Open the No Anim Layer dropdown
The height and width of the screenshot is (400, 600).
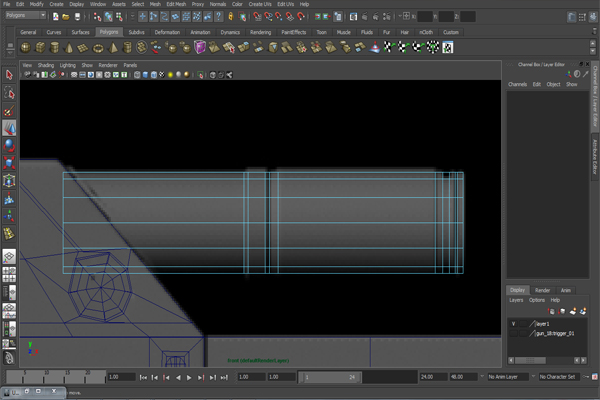pyautogui.click(x=508, y=377)
